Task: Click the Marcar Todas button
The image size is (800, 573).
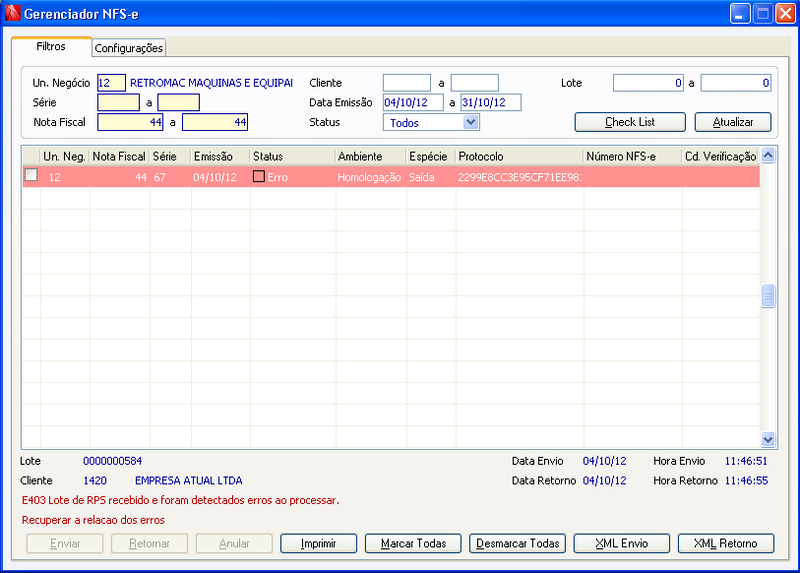Action: tap(413, 543)
